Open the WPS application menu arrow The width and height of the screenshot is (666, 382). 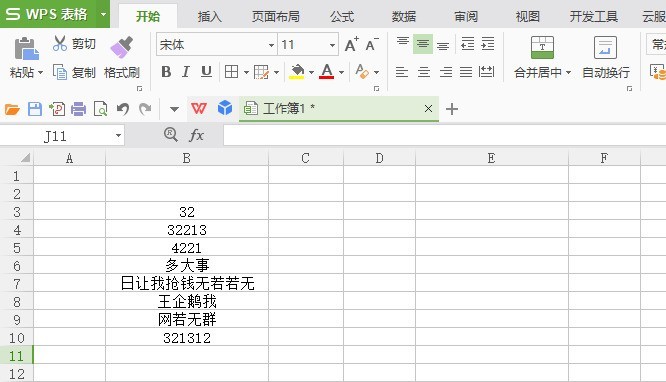click(x=103, y=14)
